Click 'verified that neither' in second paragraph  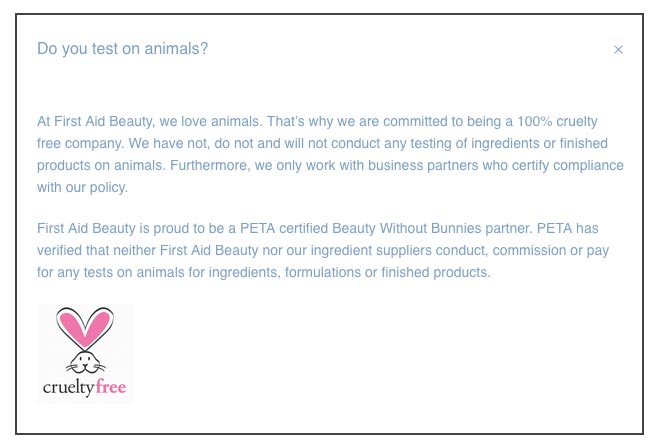click(x=97, y=250)
